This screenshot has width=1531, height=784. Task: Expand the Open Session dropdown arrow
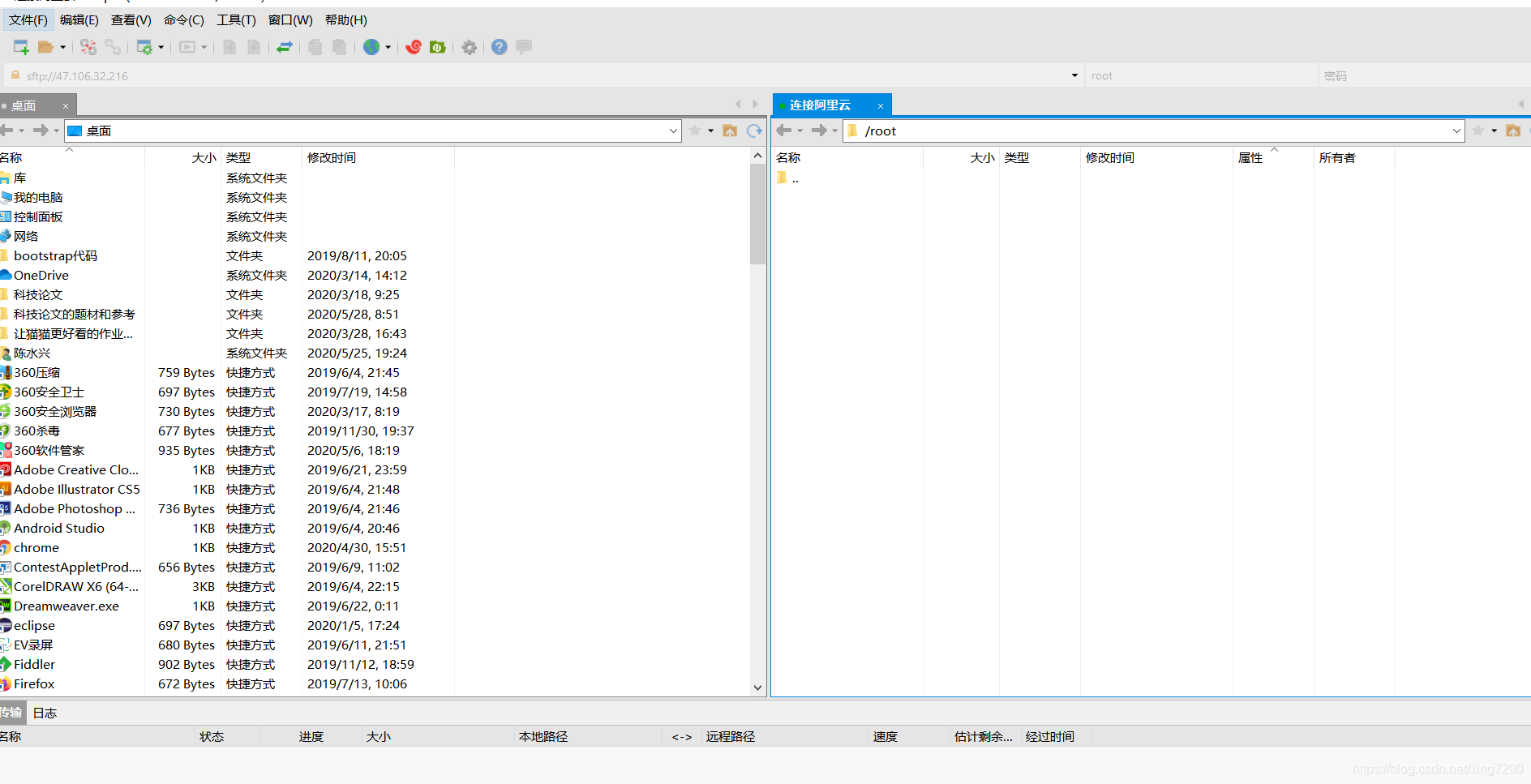click(x=62, y=47)
